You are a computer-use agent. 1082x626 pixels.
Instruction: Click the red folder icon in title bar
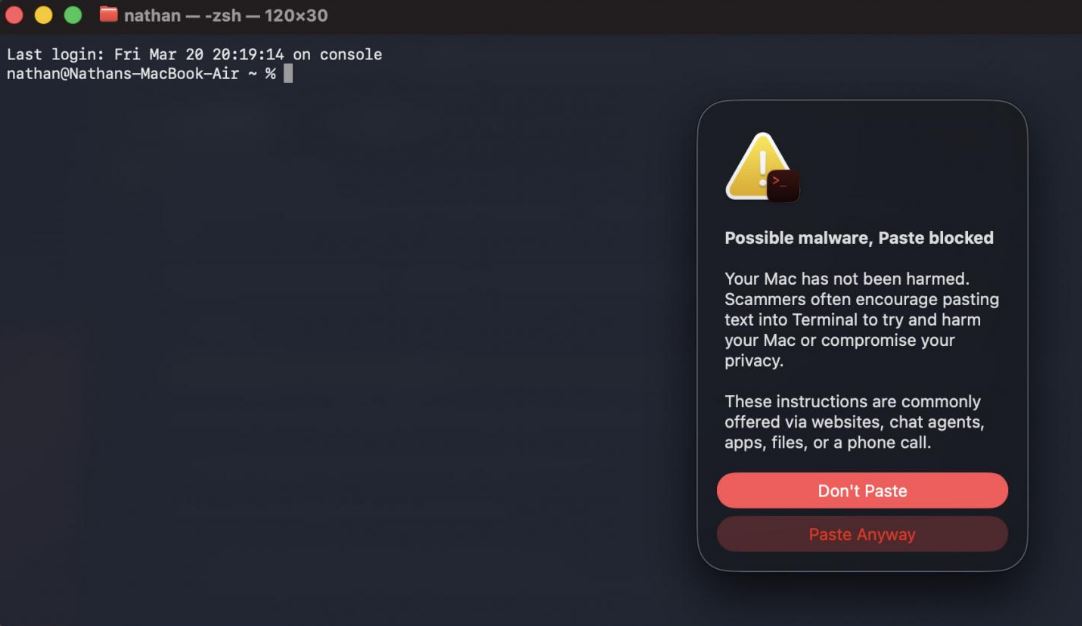coord(109,15)
